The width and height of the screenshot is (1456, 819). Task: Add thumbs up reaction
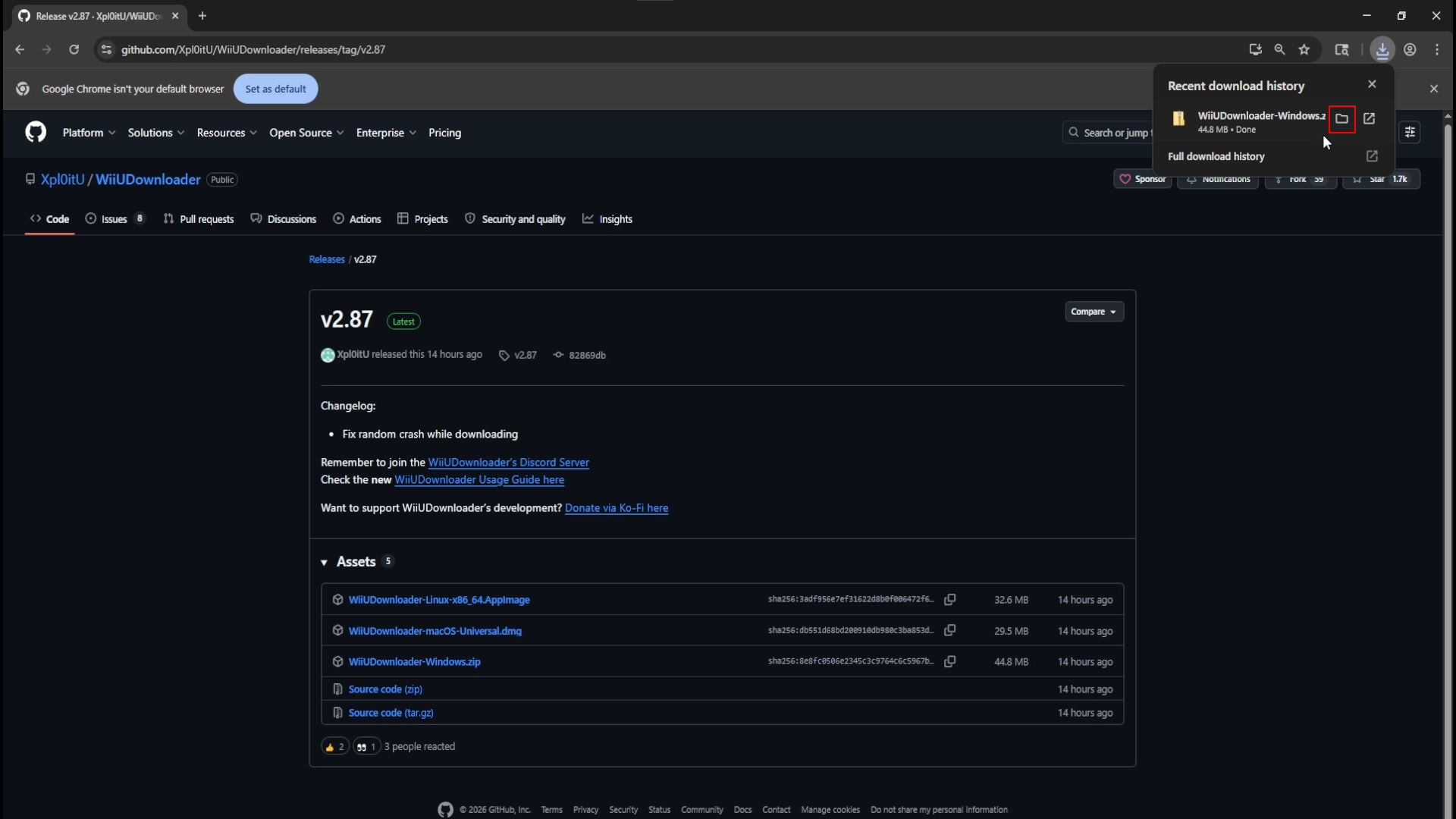tap(334, 747)
